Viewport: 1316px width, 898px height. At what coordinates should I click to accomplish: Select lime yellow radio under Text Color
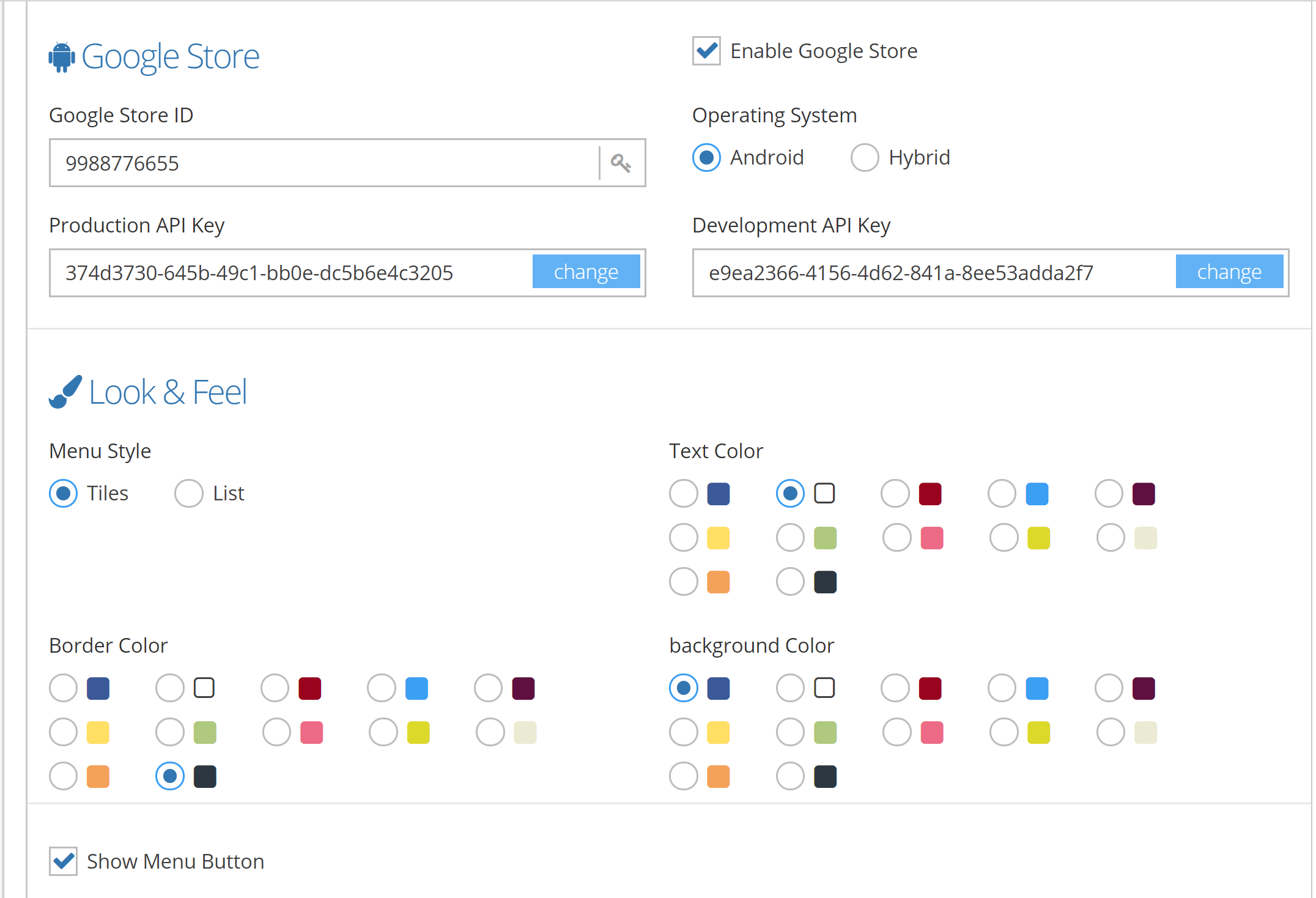[1004, 538]
